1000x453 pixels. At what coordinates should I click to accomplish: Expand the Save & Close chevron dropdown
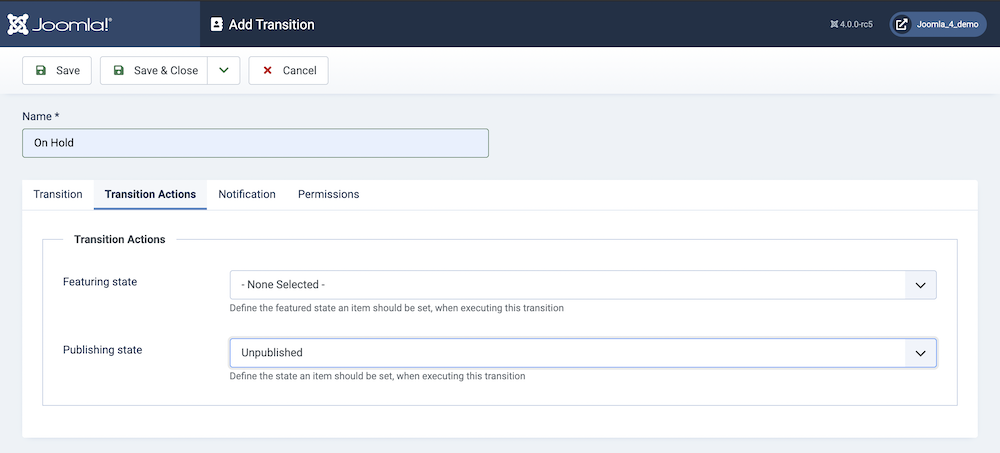pos(224,71)
